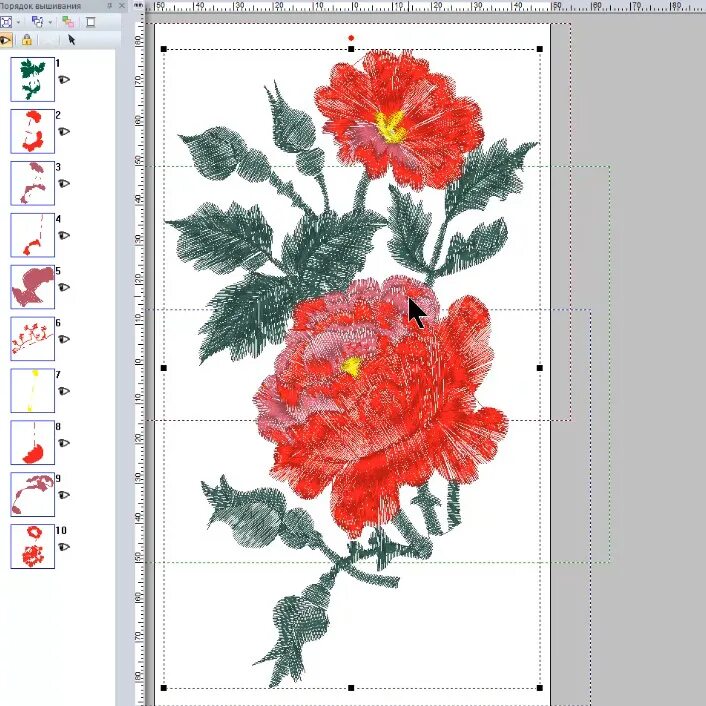Click the top-left black selection handle

(163, 49)
